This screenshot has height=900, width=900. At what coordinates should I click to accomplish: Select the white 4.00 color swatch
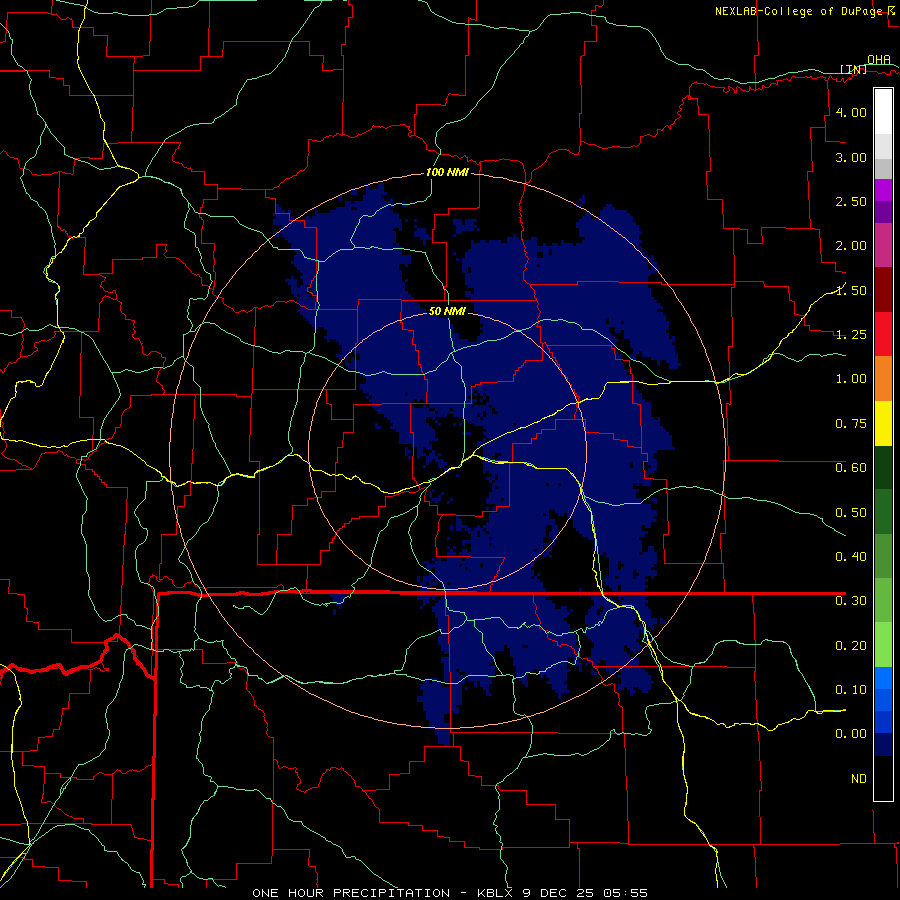tap(883, 112)
